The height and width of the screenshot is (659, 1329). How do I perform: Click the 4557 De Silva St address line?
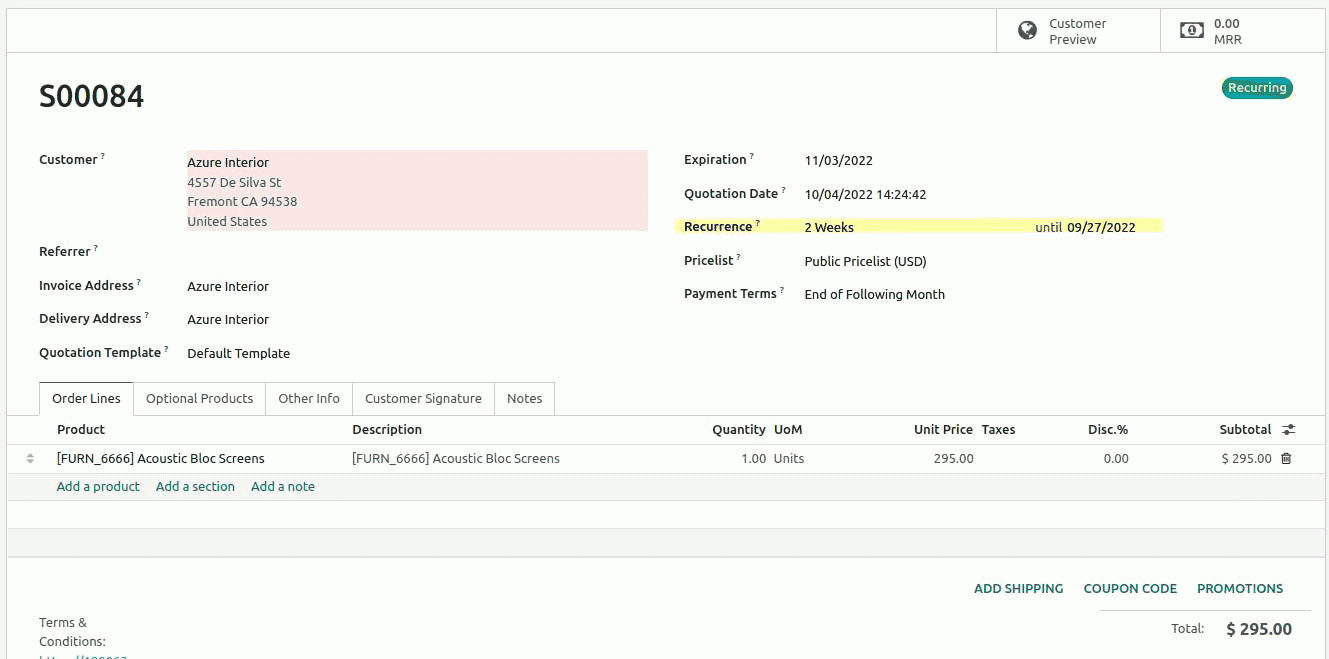click(234, 183)
